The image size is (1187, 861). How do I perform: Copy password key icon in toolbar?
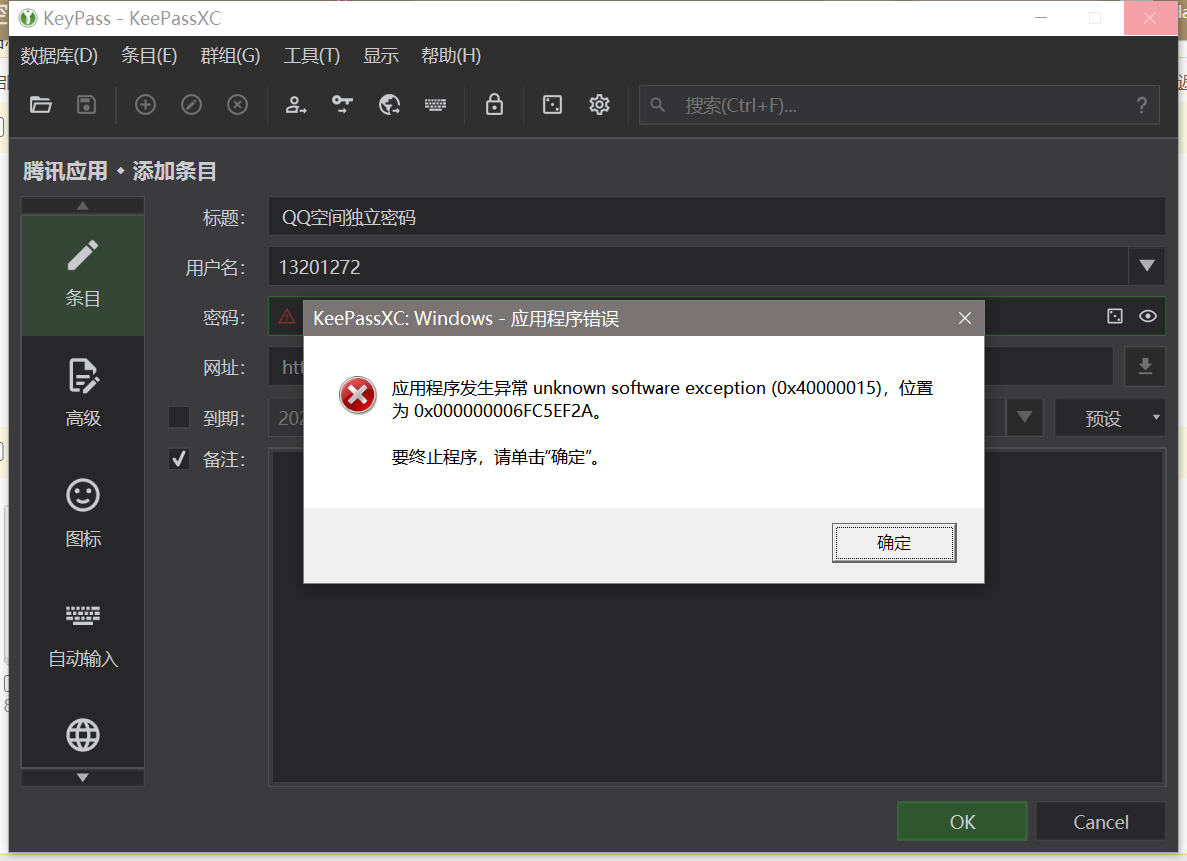click(342, 105)
